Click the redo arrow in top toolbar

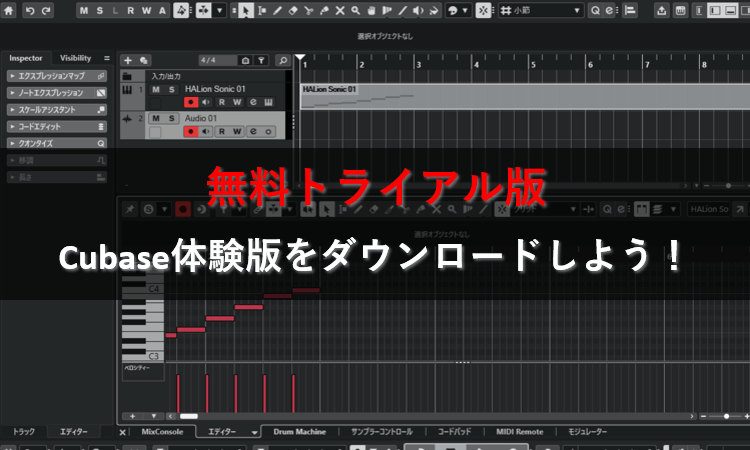tap(48, 10)
